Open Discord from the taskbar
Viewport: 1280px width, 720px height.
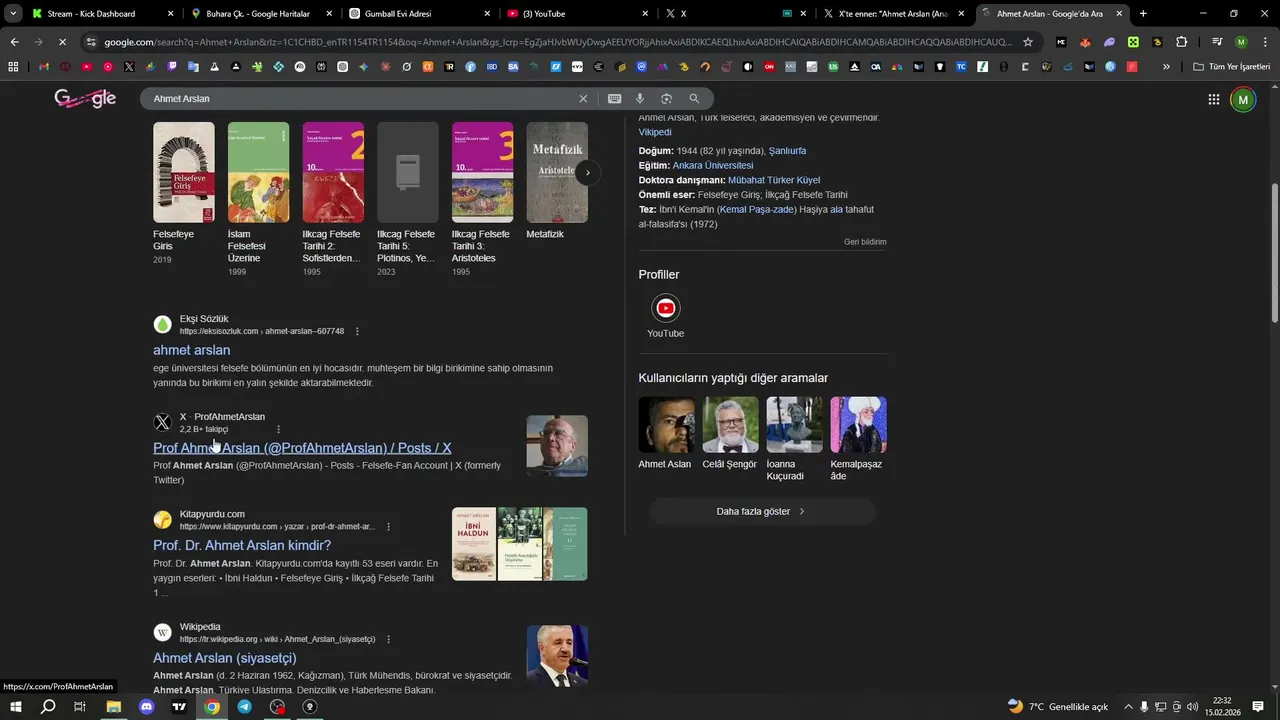[x=146, y=706]
